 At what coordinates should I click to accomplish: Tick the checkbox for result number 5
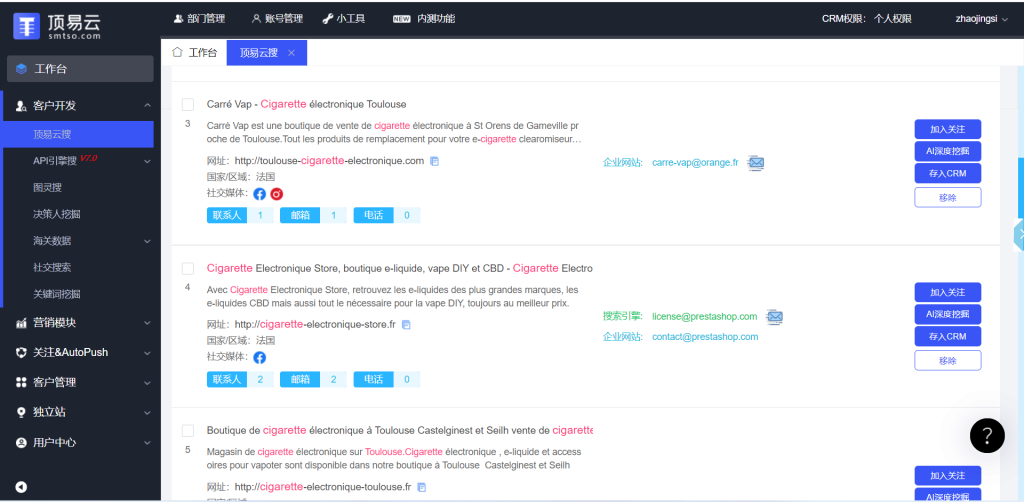click(x=188, y=430)
